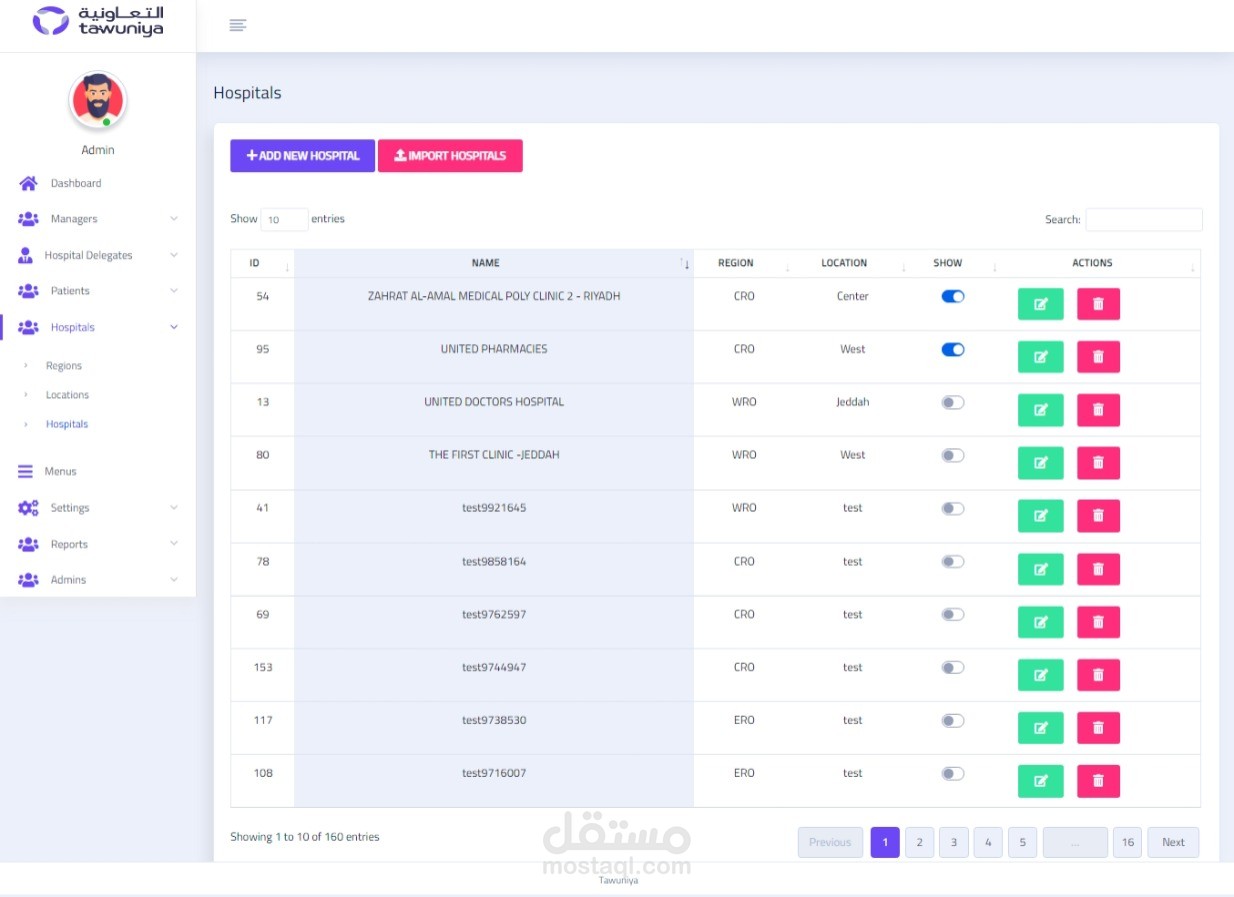Sort table by the LOCATION column

pyautogui.click(x=851, y=263)
